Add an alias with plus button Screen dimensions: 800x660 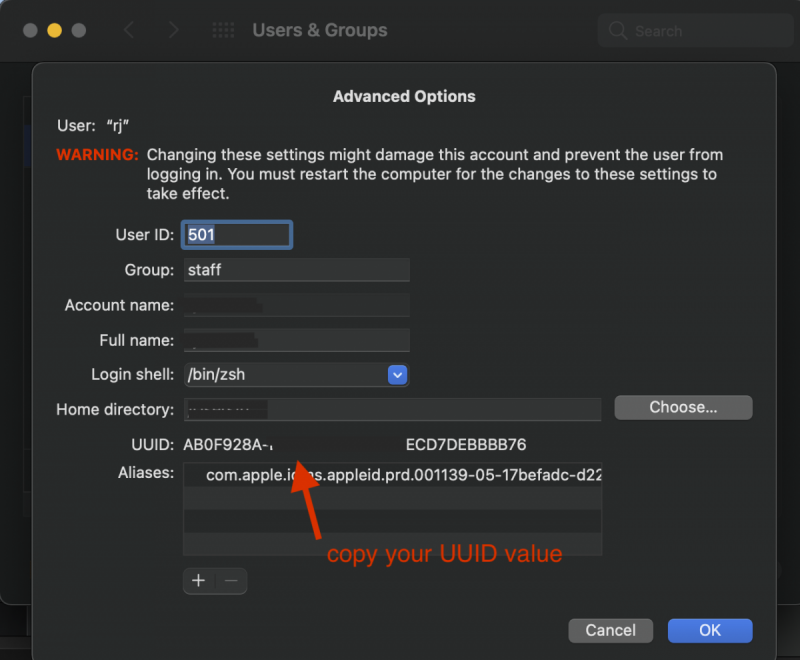tap(199, 581)
